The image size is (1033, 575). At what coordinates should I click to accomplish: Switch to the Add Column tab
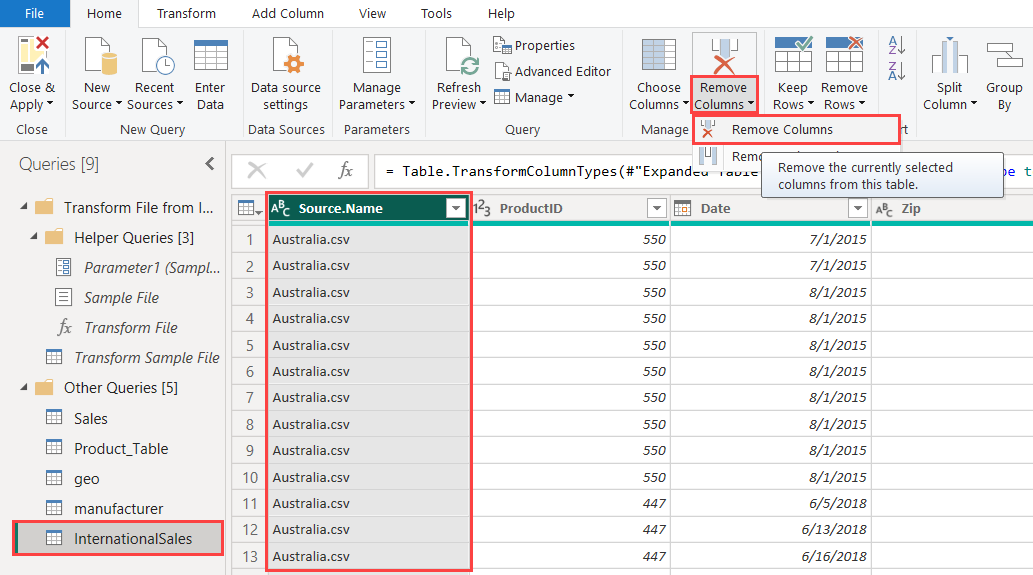(x=287, y=13)
